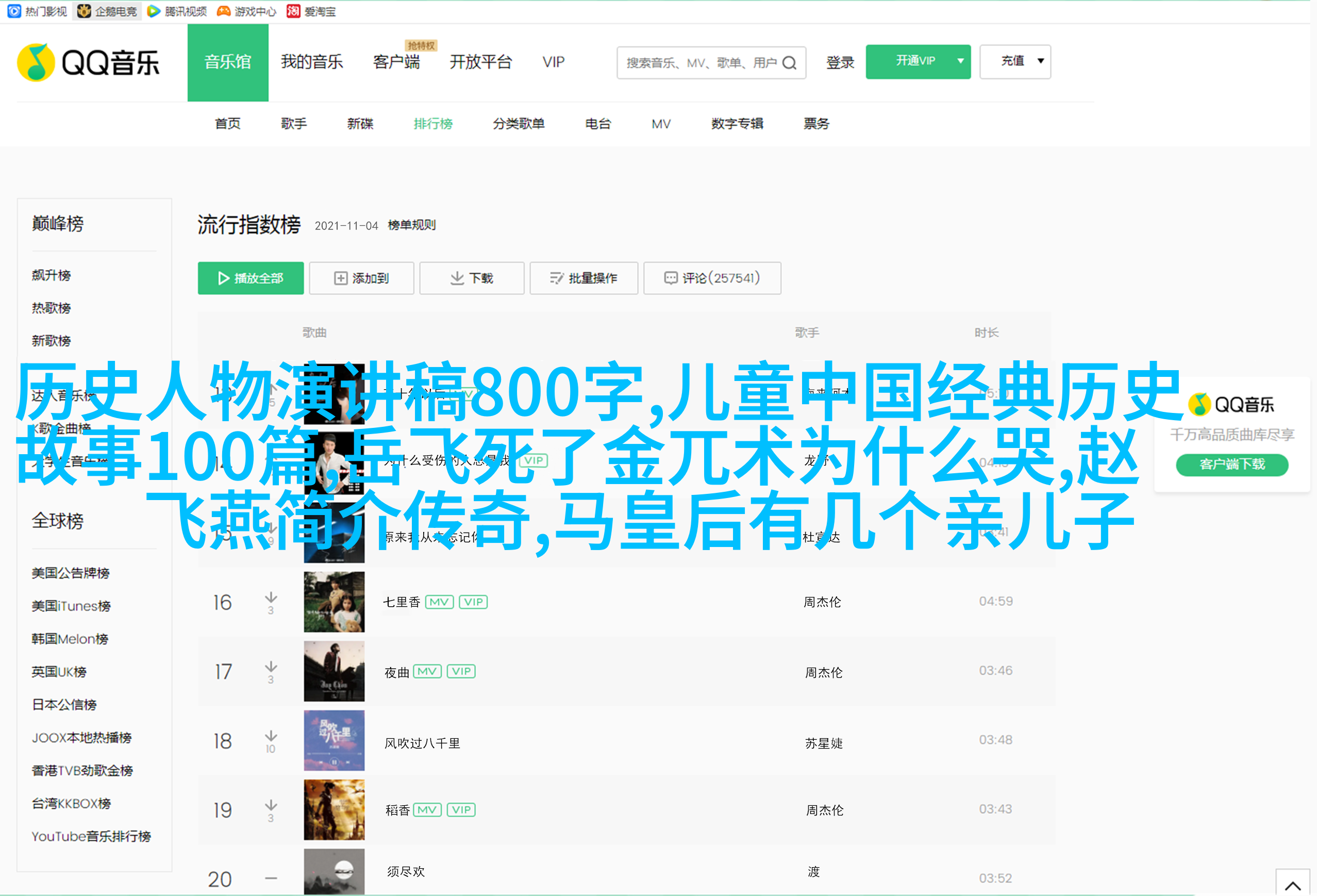
Task: Open 英国UK榜 chart
Action: coord(59,672)
